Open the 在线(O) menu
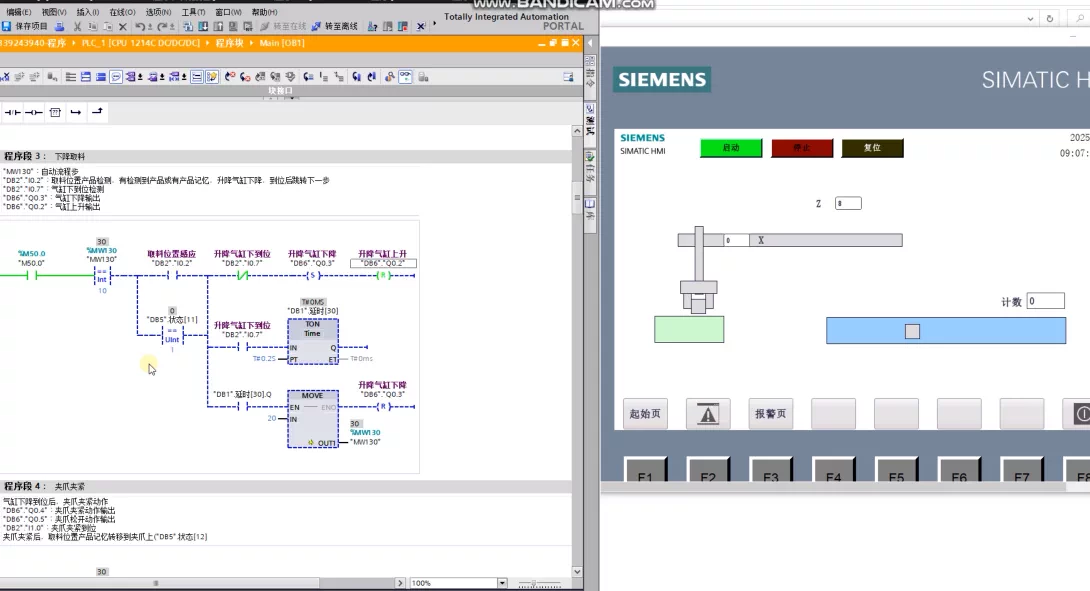The image size is (1090, 591). point(122,12)
